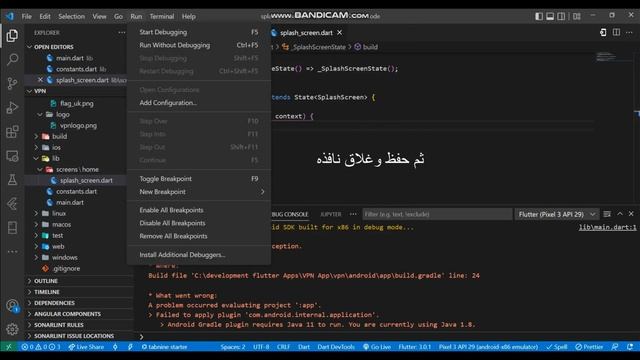The height and width of the screenshot is (360, 640).
Task: Open the Run and Debug view icon
Action: [12, 108]
